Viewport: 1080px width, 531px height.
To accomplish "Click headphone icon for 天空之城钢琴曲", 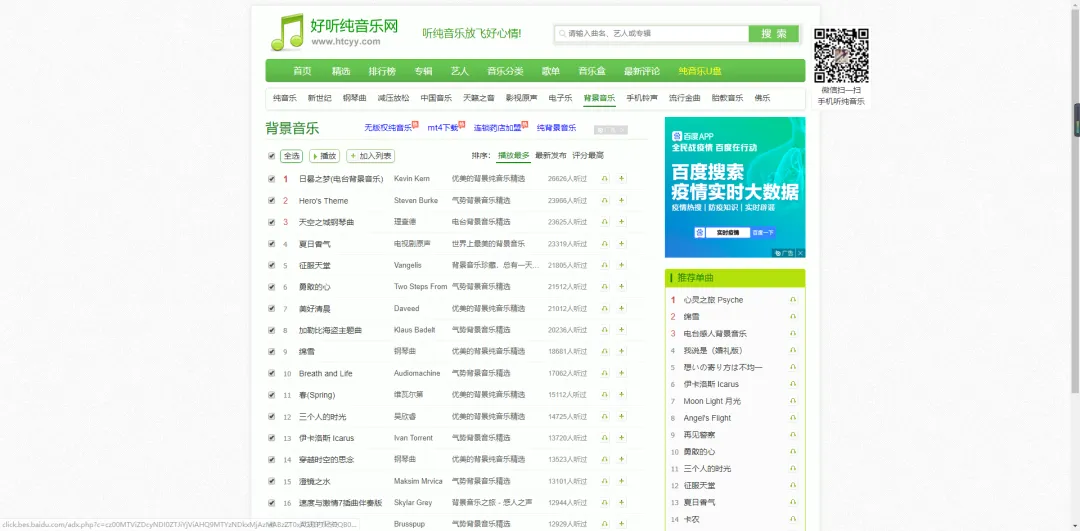I will [x=605, y=222].
